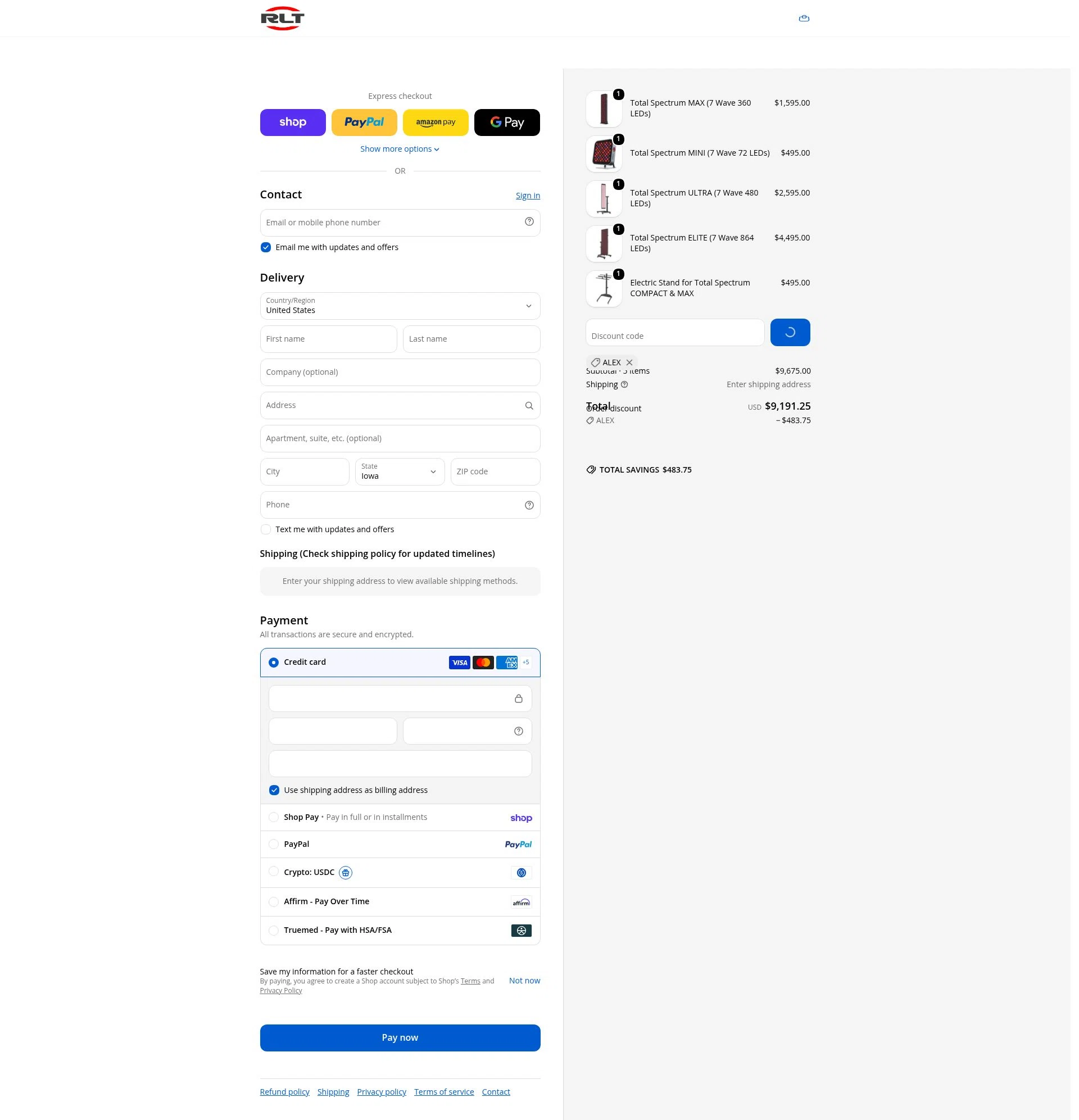Open the Sign in link
Viewport: 1079px width, 1120px height.
tap(528, 196)
